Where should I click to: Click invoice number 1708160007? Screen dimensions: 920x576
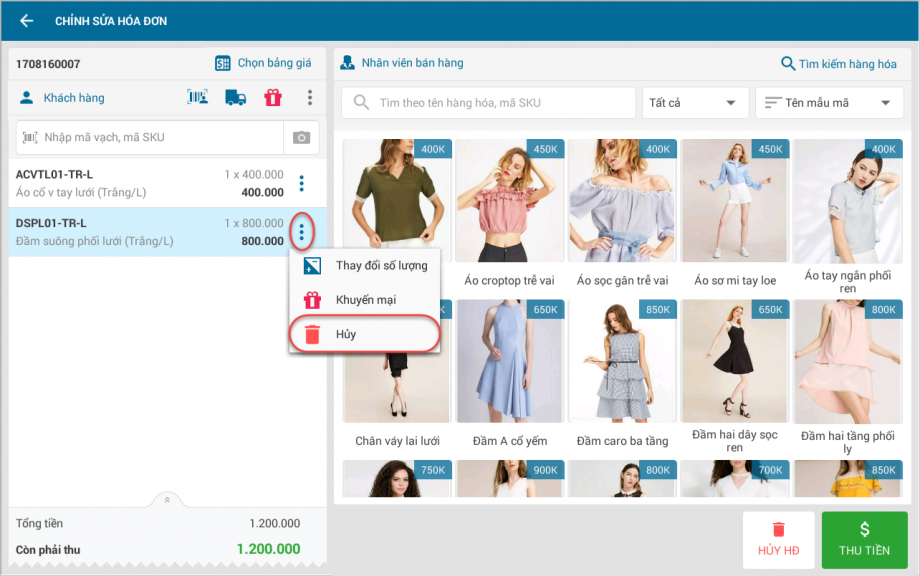48,64
